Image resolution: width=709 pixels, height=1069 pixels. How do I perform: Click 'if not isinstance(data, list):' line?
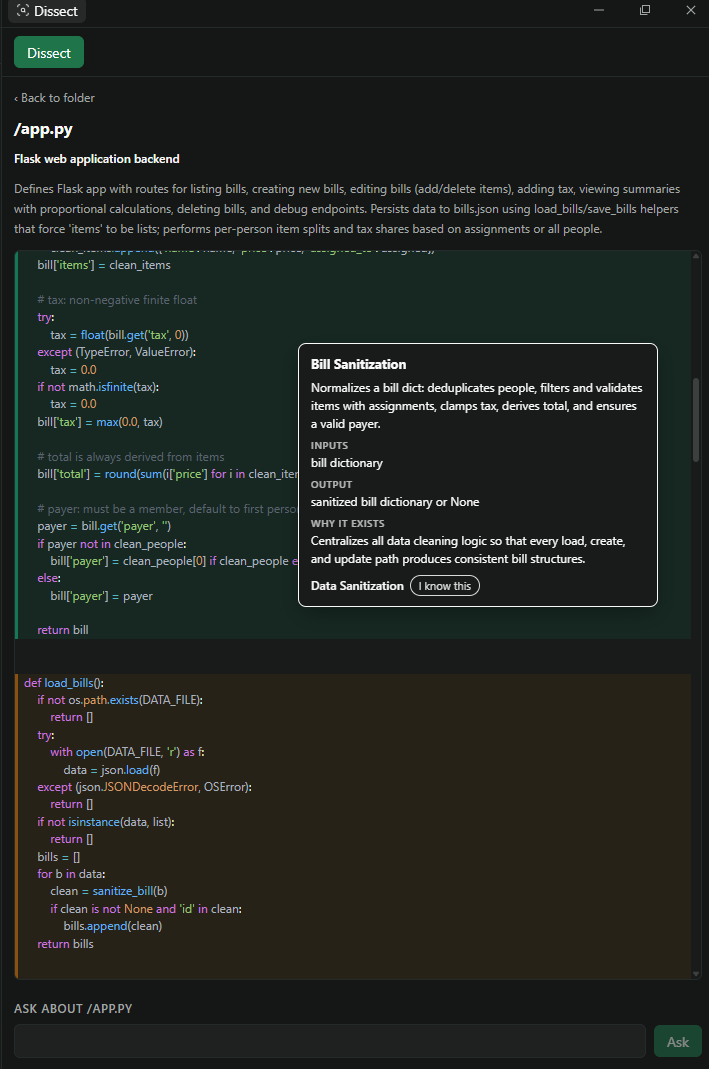[x=106, y=822]
